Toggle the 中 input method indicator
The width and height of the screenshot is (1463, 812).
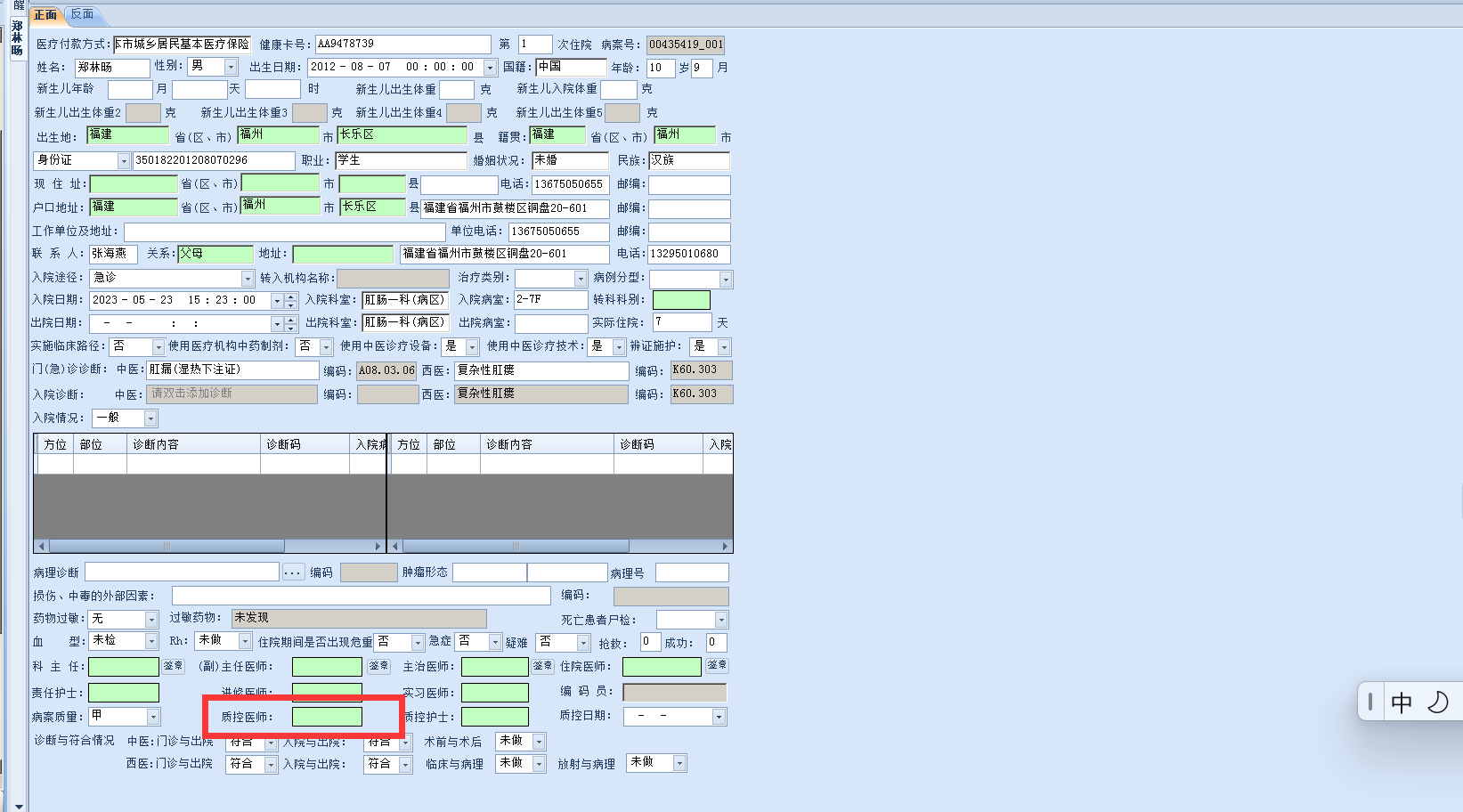coord(1402,702)
